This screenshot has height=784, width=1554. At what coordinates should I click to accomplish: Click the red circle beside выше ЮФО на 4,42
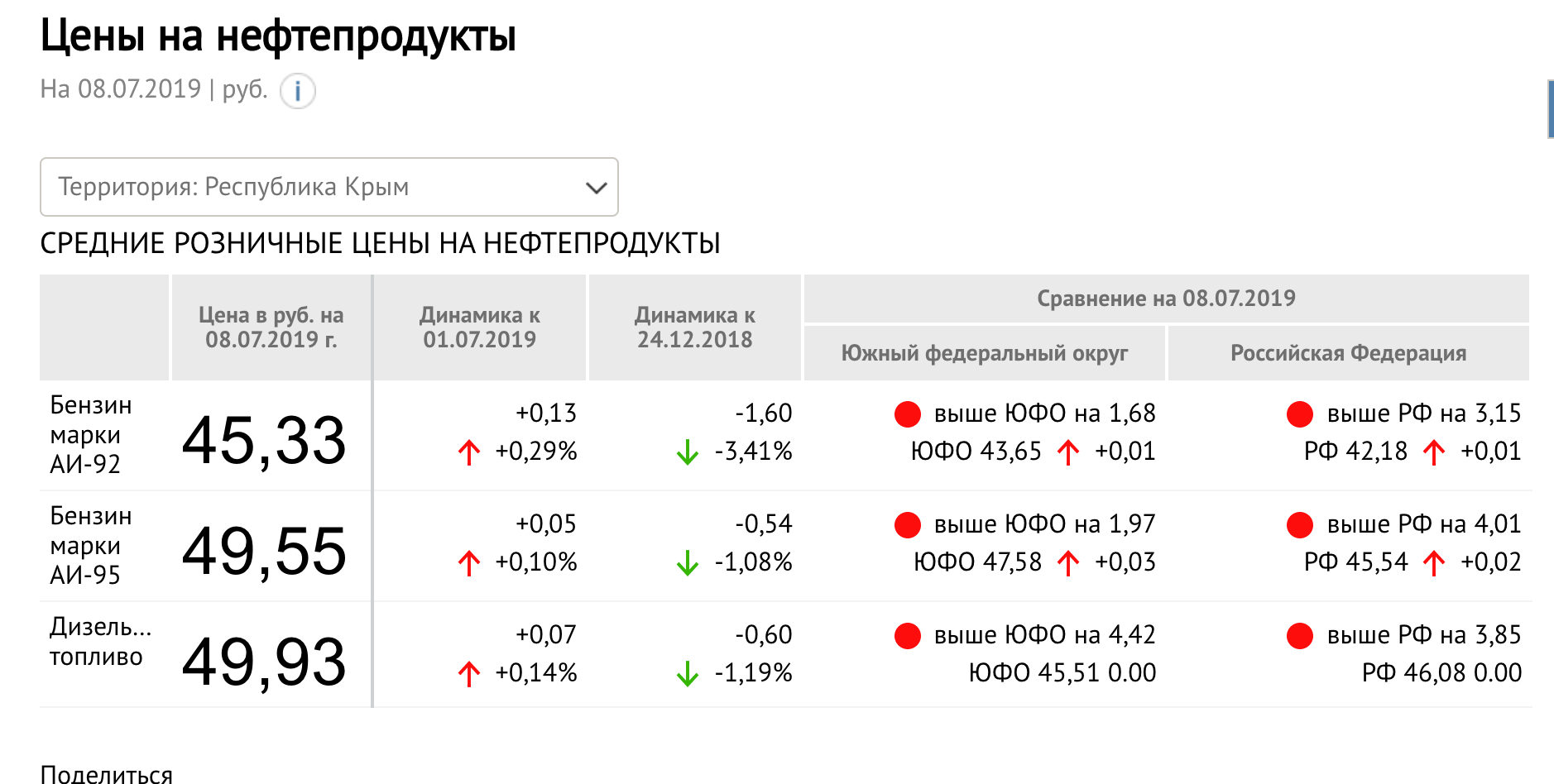[x=908, y=635]
